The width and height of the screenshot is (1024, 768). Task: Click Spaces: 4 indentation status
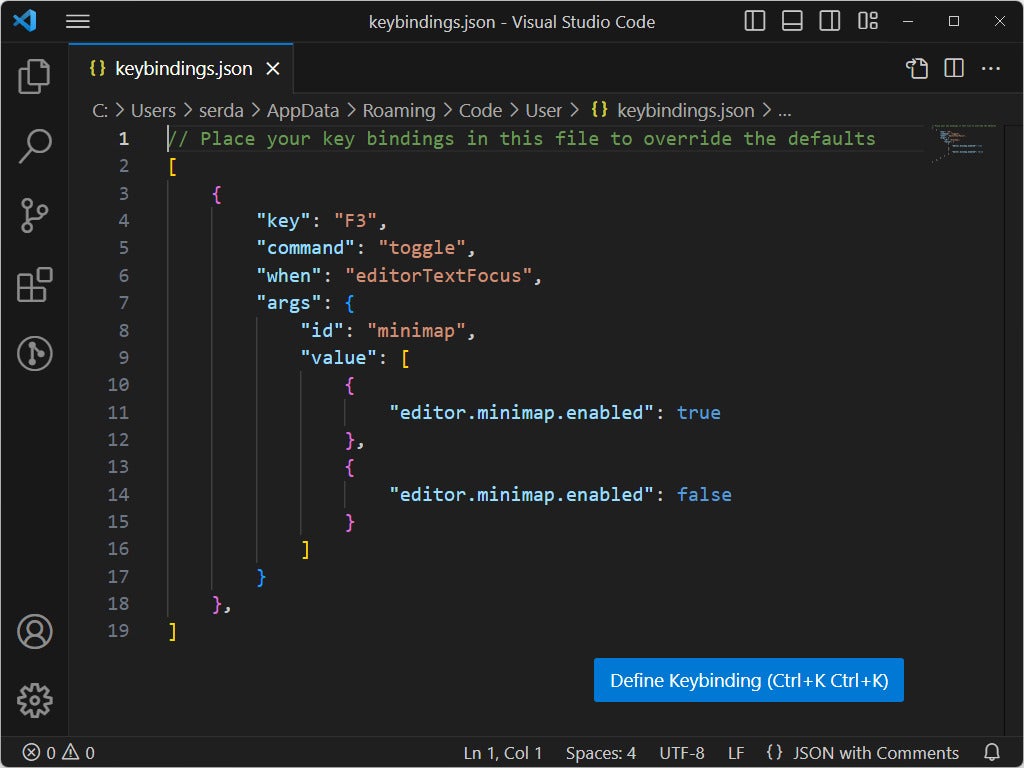[601, 753]
